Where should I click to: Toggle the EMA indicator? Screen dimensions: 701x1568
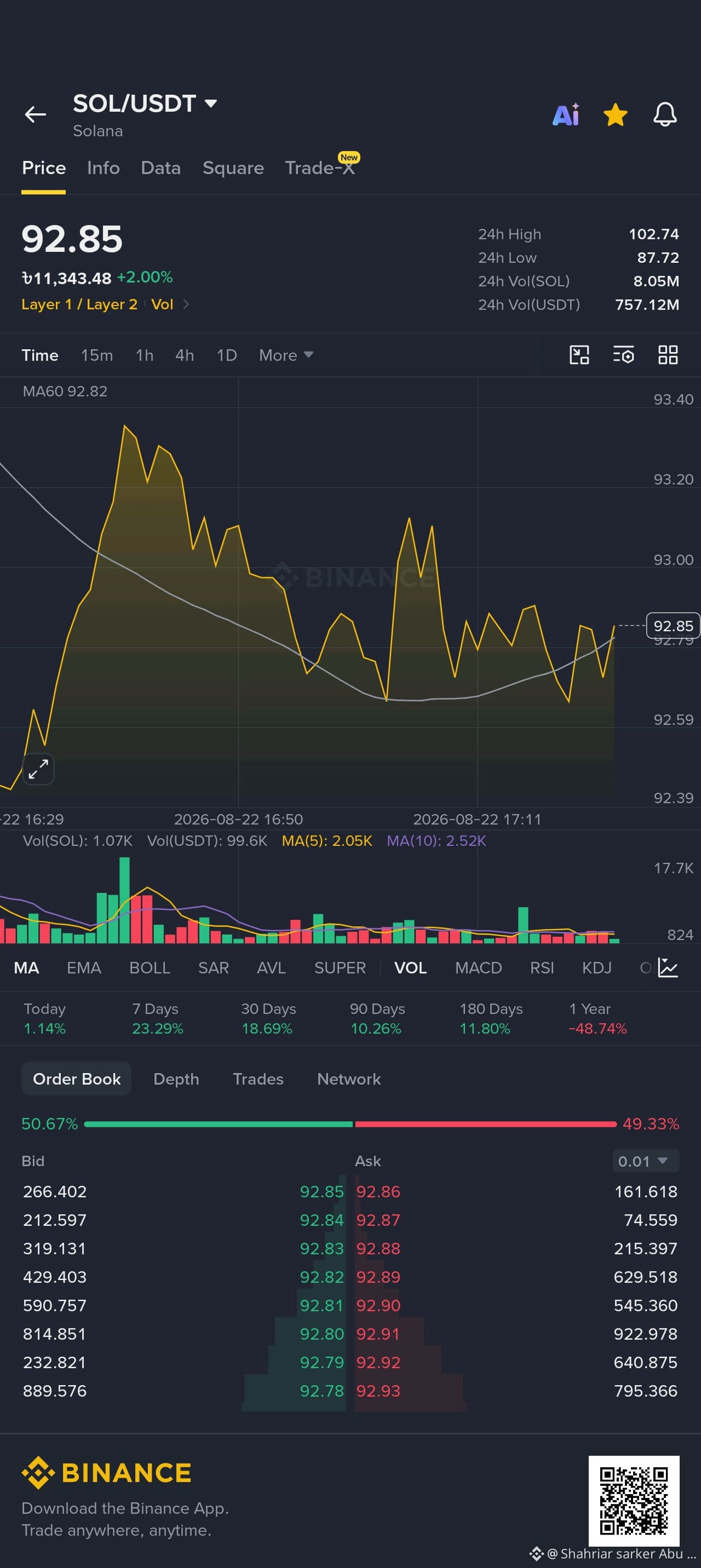pyautogui.click(x=84, y=968)
